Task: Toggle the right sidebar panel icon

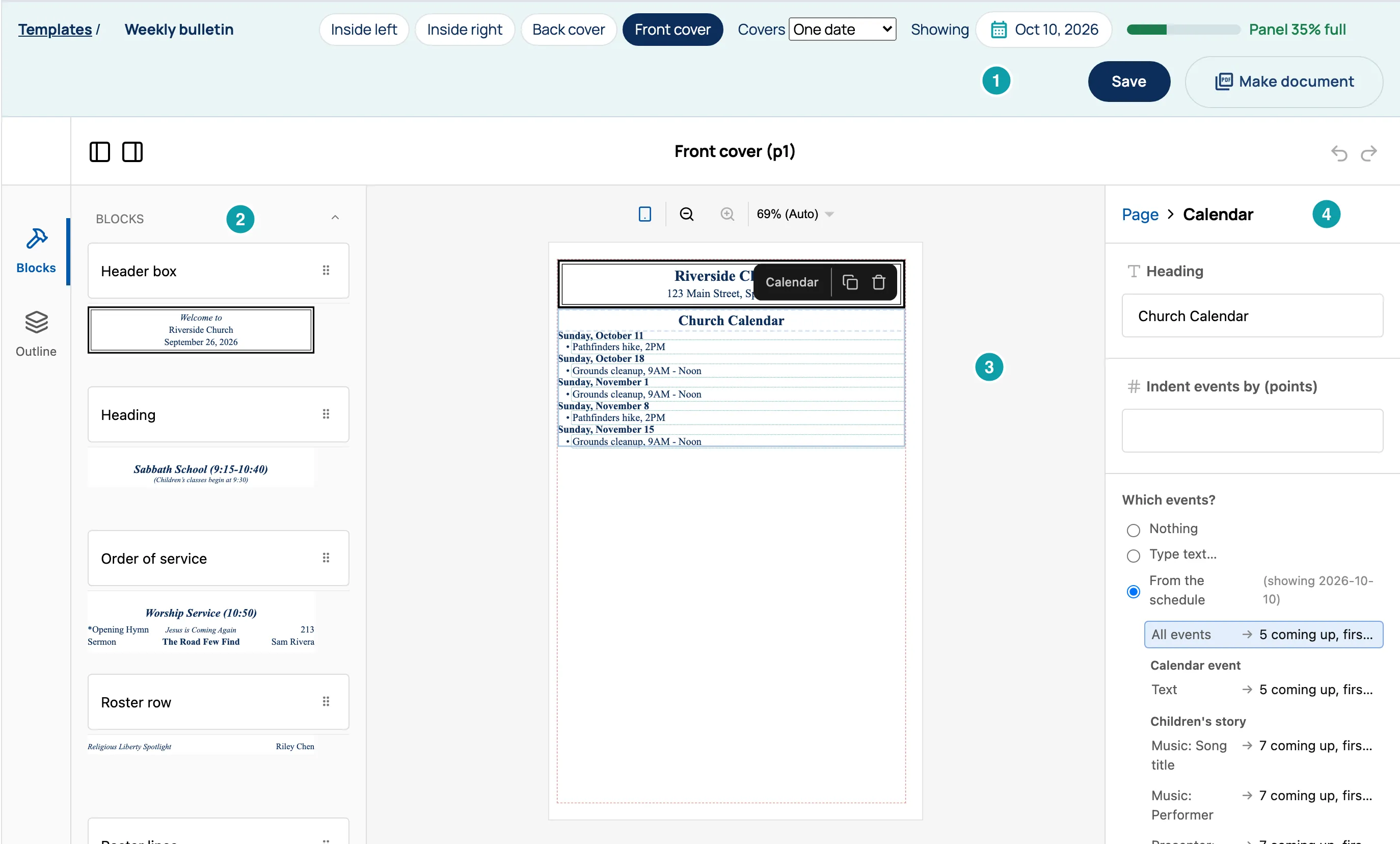Action: click(132, 152)
